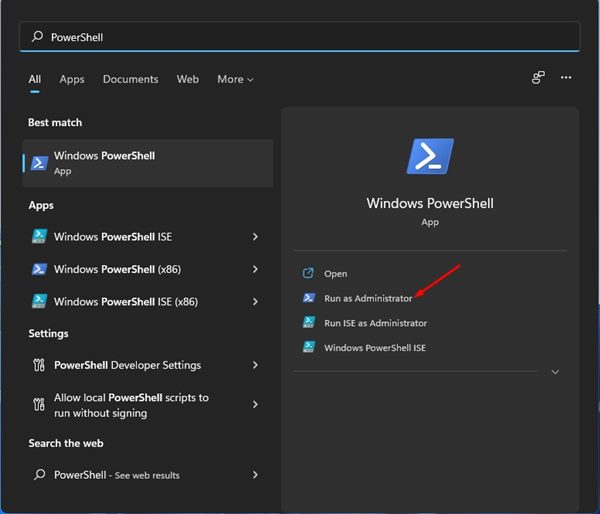
Task: Expand options for Windows PowerShell ISE
Action: tap(255, 237)
